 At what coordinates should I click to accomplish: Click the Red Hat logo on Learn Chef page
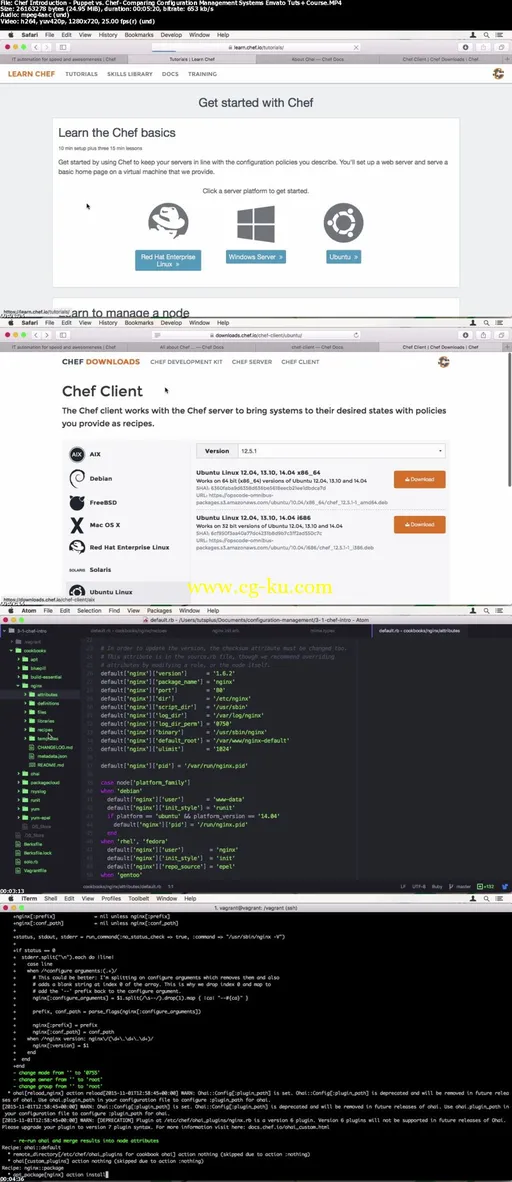168,222
